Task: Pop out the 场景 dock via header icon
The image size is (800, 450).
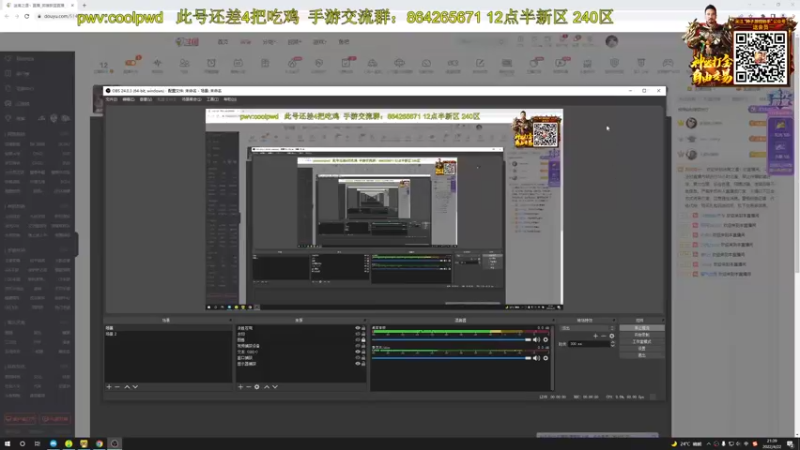Action: tap(230, 320)
